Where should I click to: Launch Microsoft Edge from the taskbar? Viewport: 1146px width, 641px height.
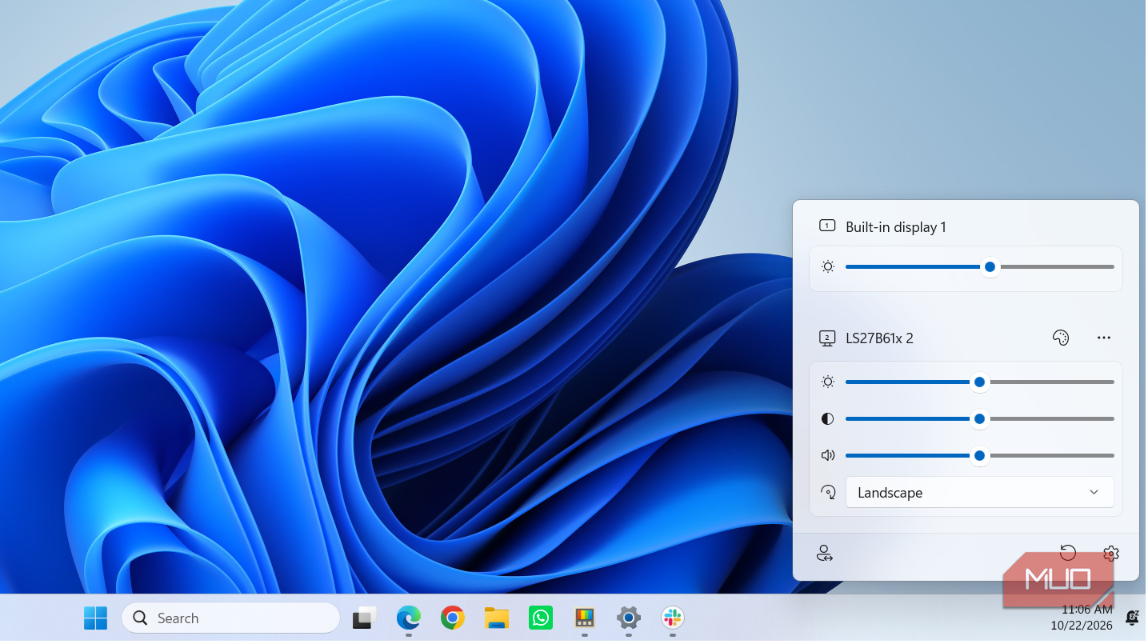[x=408, y=618]
